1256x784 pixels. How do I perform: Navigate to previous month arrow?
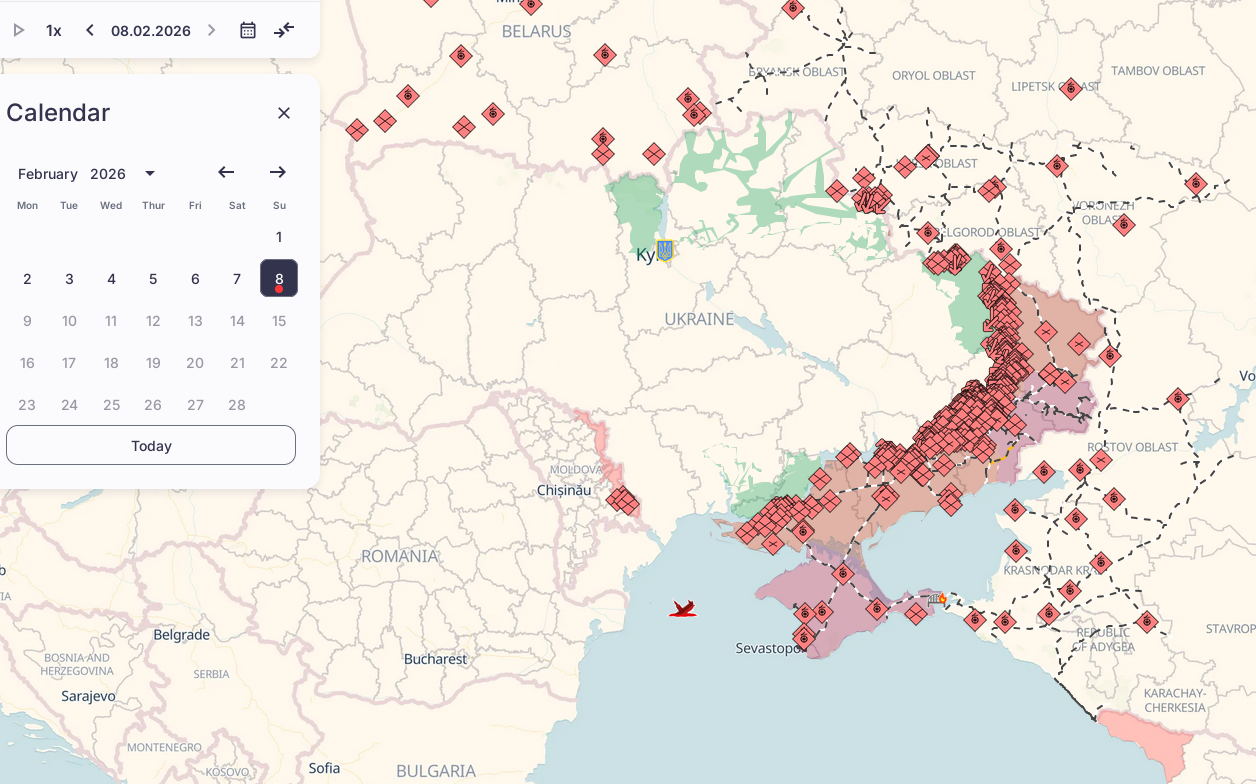pyautogui.click(x=226, y=173)
